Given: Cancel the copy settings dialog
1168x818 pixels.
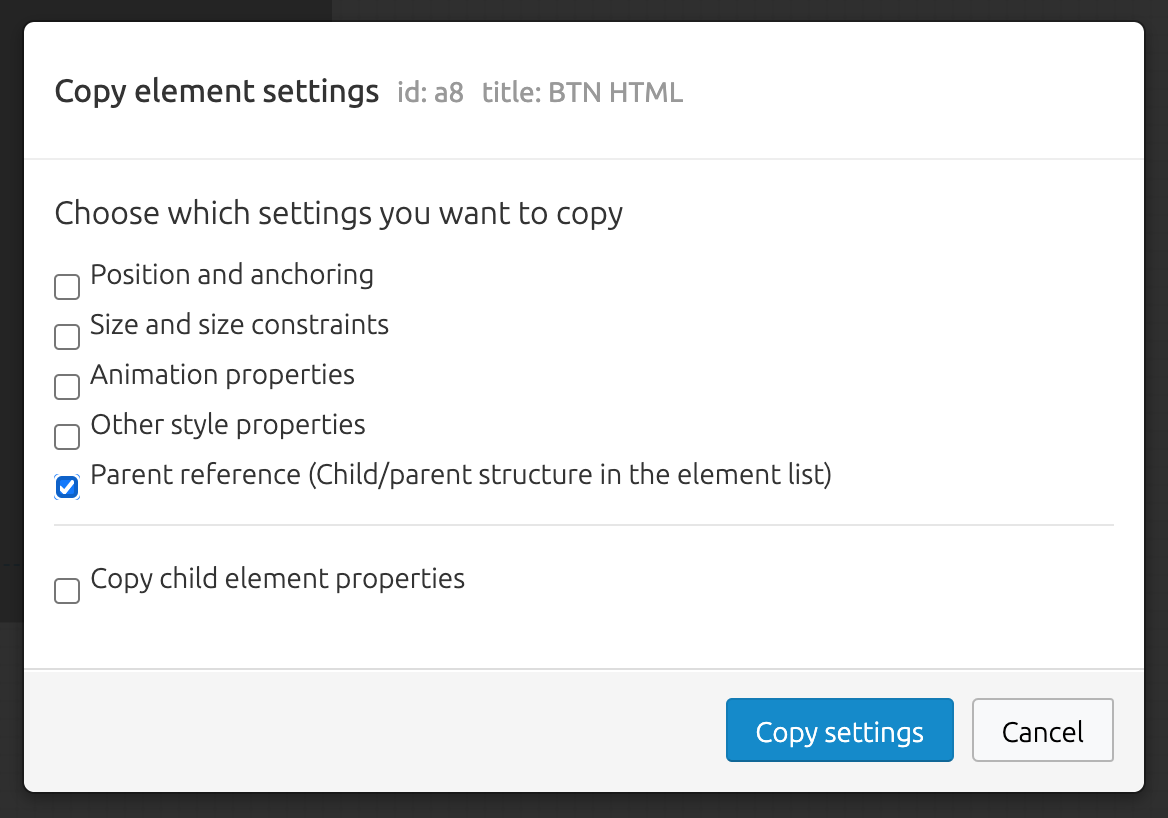Looking at the screenshot, I should [x=1043, y=730].
